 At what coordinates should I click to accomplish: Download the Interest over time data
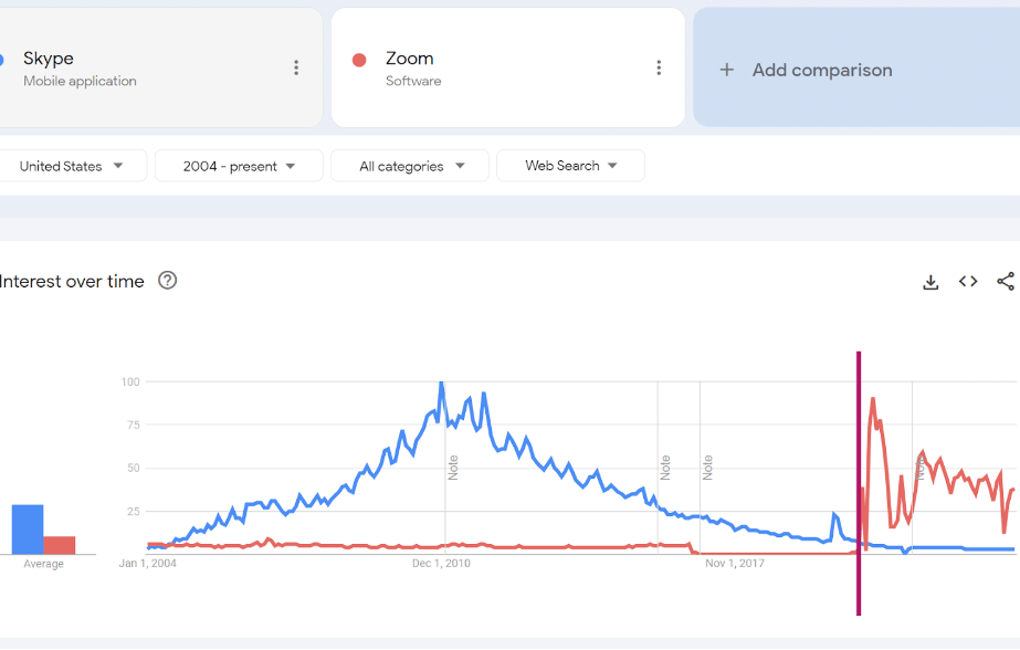click(930, 282)
